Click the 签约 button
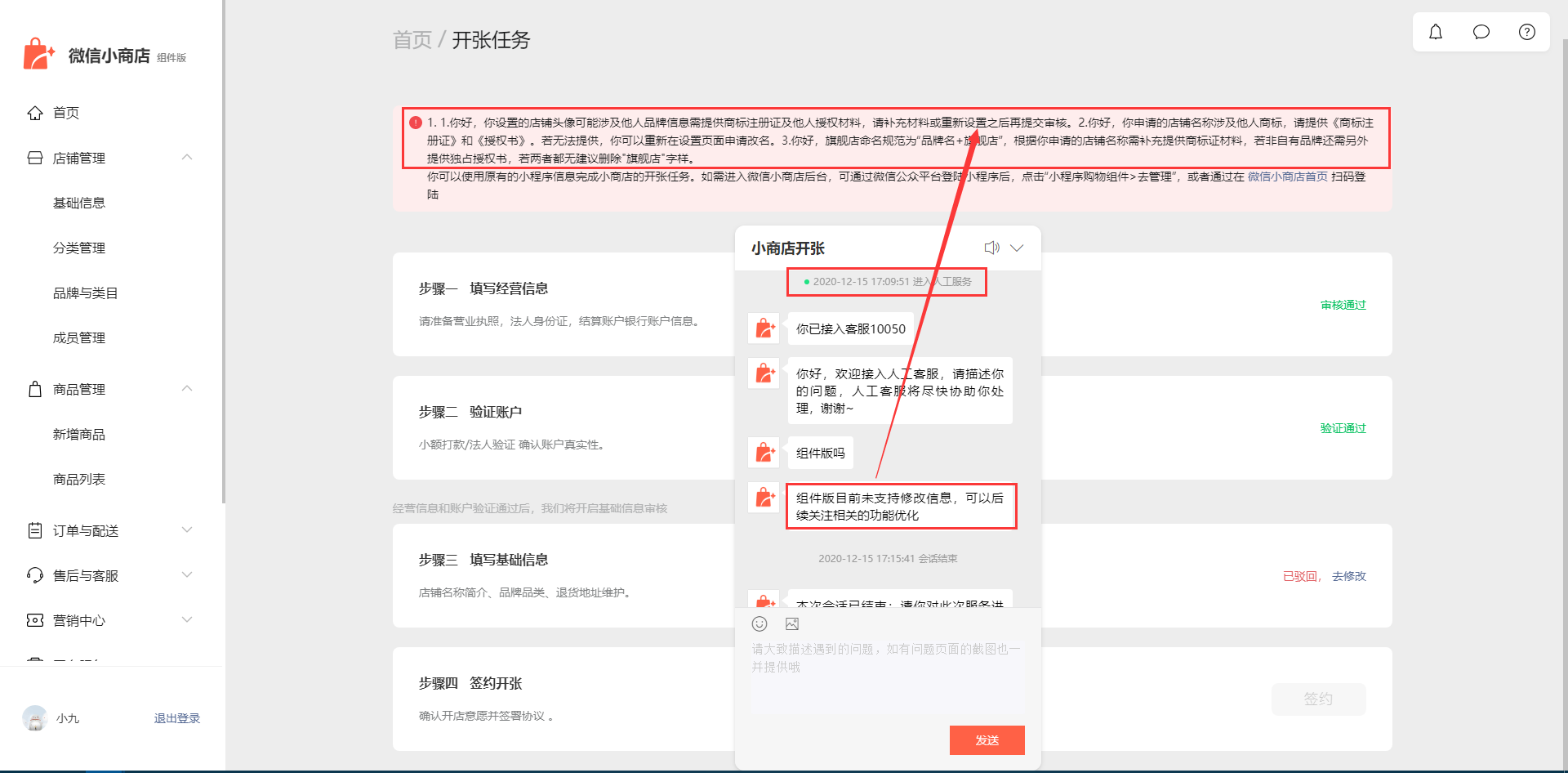This screenshot has height=773, width=1568. (x=1319, y=699)
